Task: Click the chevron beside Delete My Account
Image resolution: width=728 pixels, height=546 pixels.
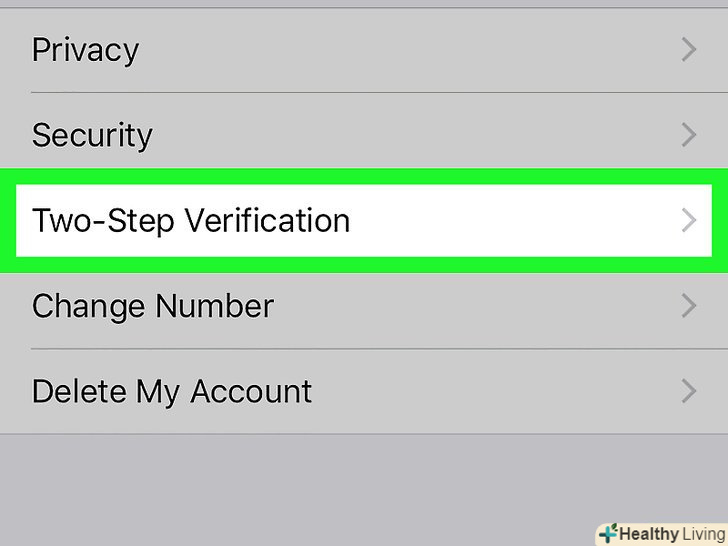Action: click(688, 391)
